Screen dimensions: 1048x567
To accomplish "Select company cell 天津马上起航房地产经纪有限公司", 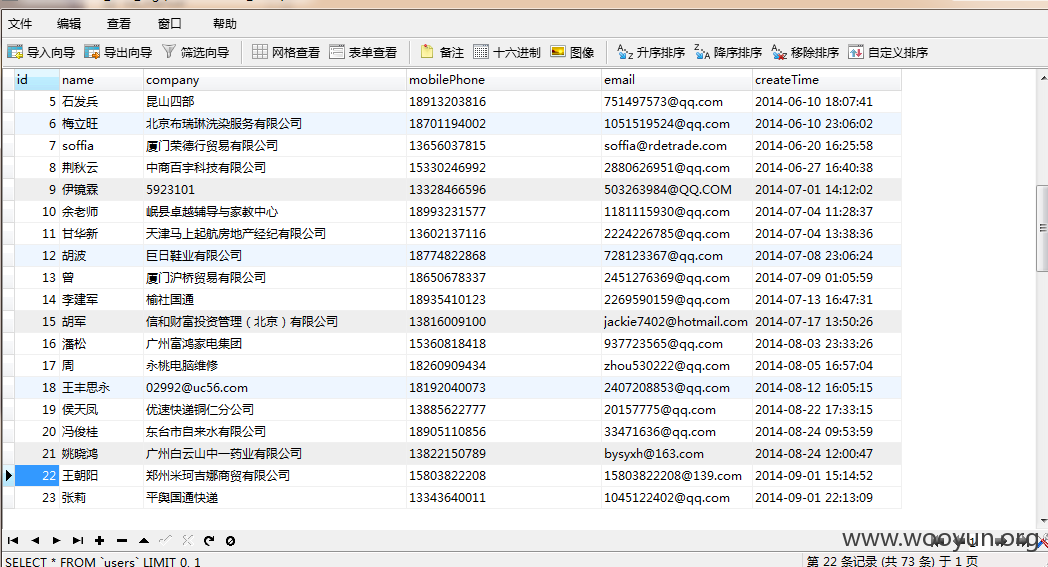I will [275, 234].
